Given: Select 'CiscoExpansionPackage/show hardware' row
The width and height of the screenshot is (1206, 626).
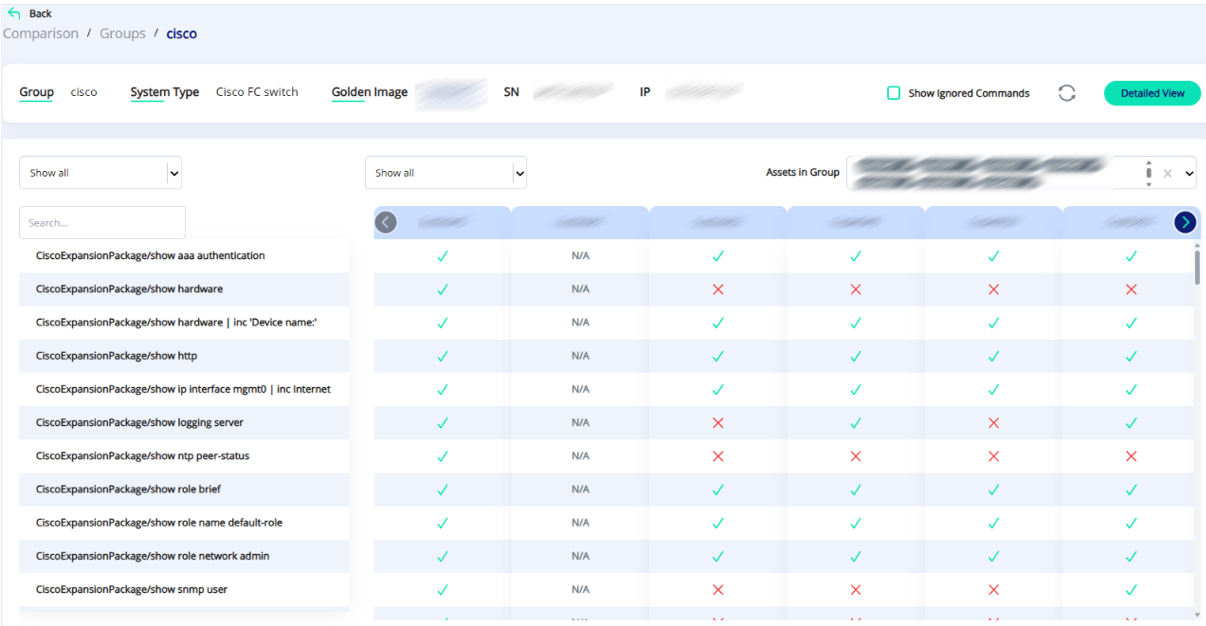Looking at the screenshot, I should click(184, 289).
